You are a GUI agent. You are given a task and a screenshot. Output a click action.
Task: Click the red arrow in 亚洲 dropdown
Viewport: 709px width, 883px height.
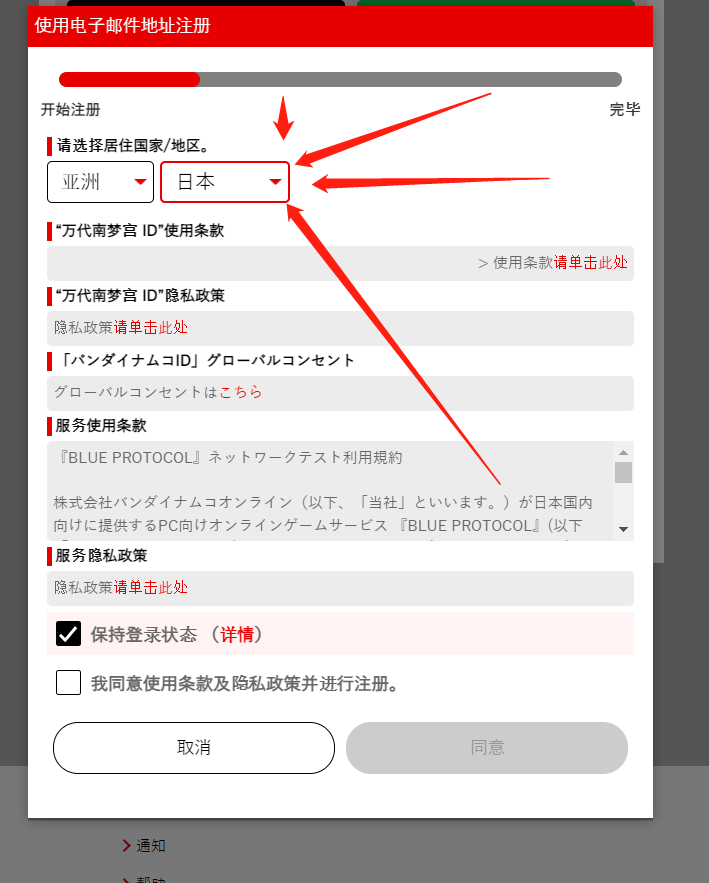coord(140,182)
